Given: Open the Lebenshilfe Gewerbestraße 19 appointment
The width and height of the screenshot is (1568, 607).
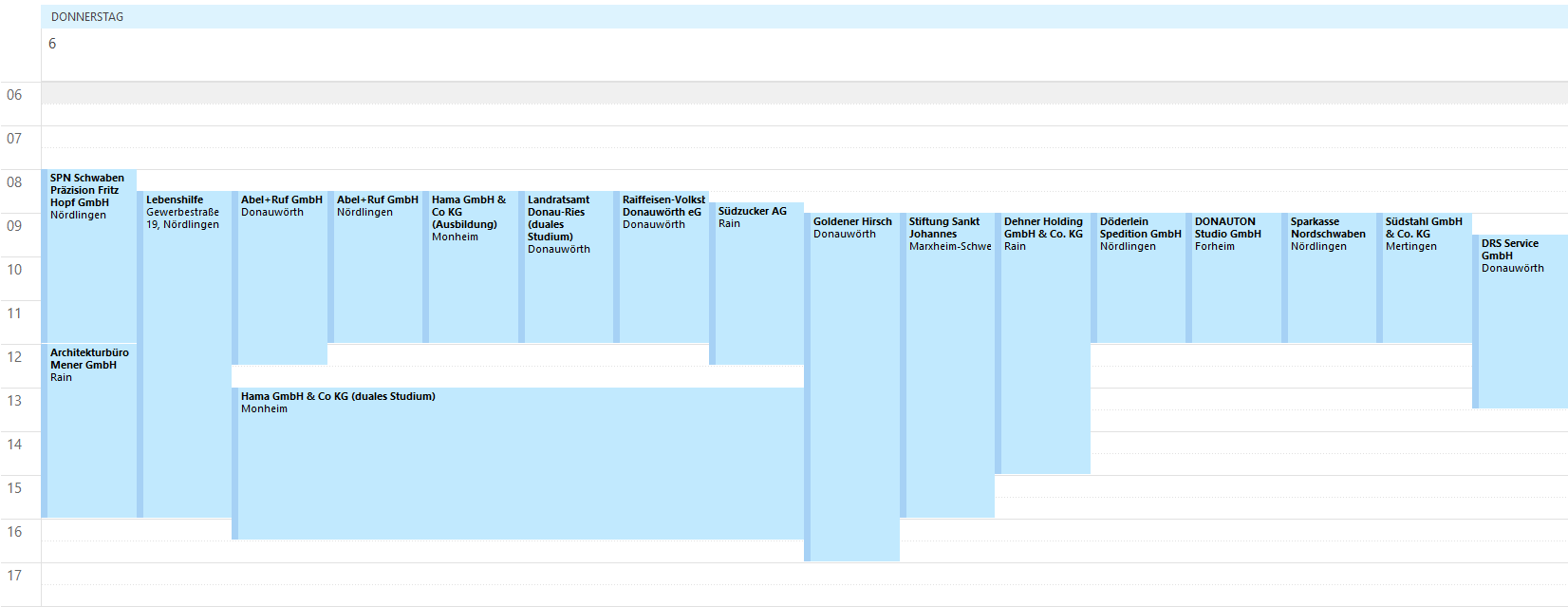Looking at the screenshot, I should click(185, 354).
